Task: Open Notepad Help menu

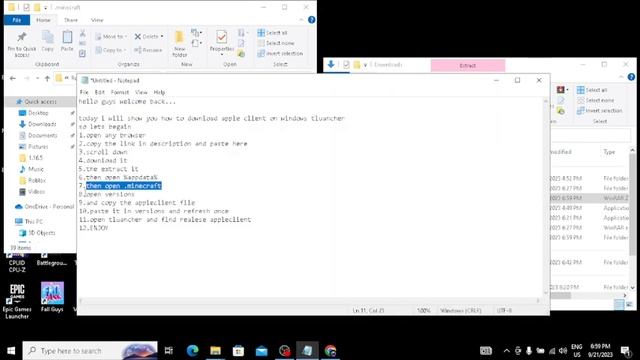Action: click(159, 92)
